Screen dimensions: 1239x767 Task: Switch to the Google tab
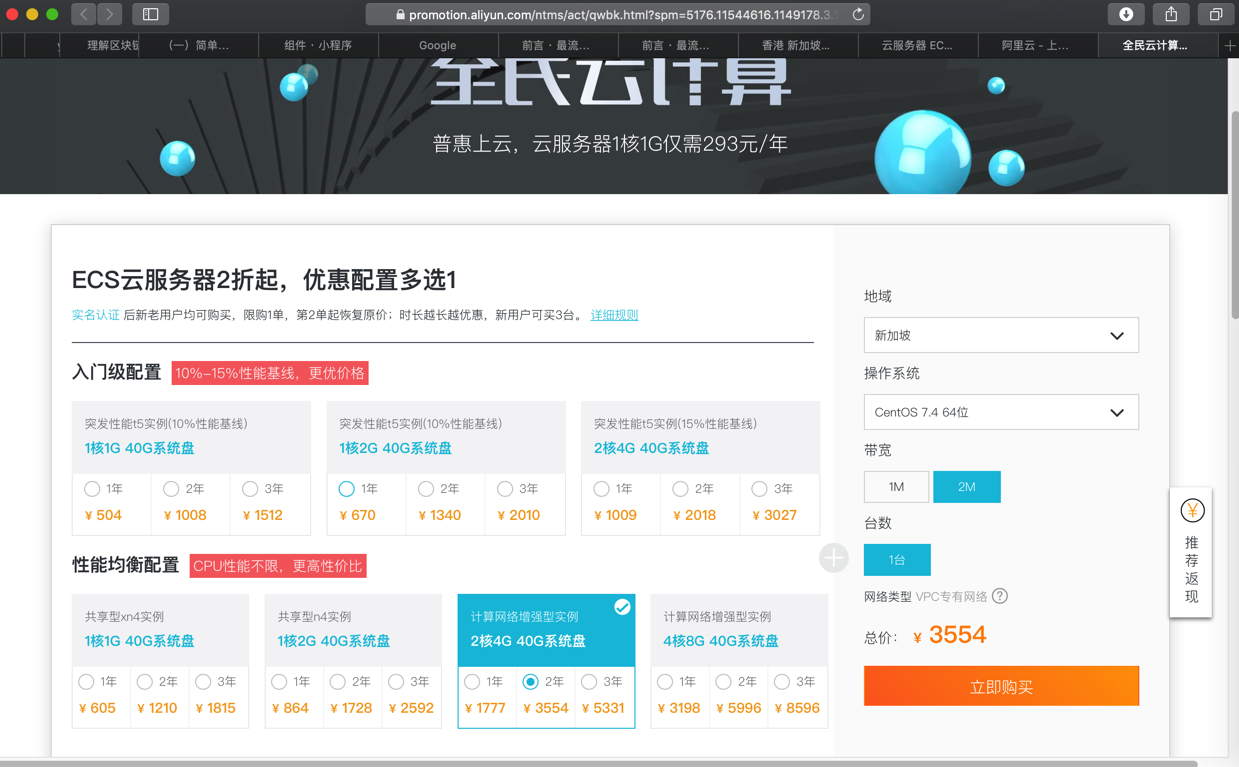pyautogui.click(x=437, y=45)
